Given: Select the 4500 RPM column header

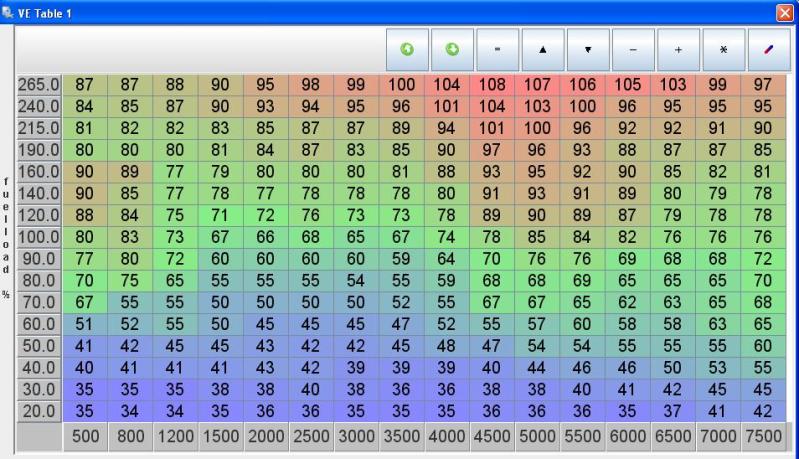Looking at the screenshot, I should click(x=492, y=437).
